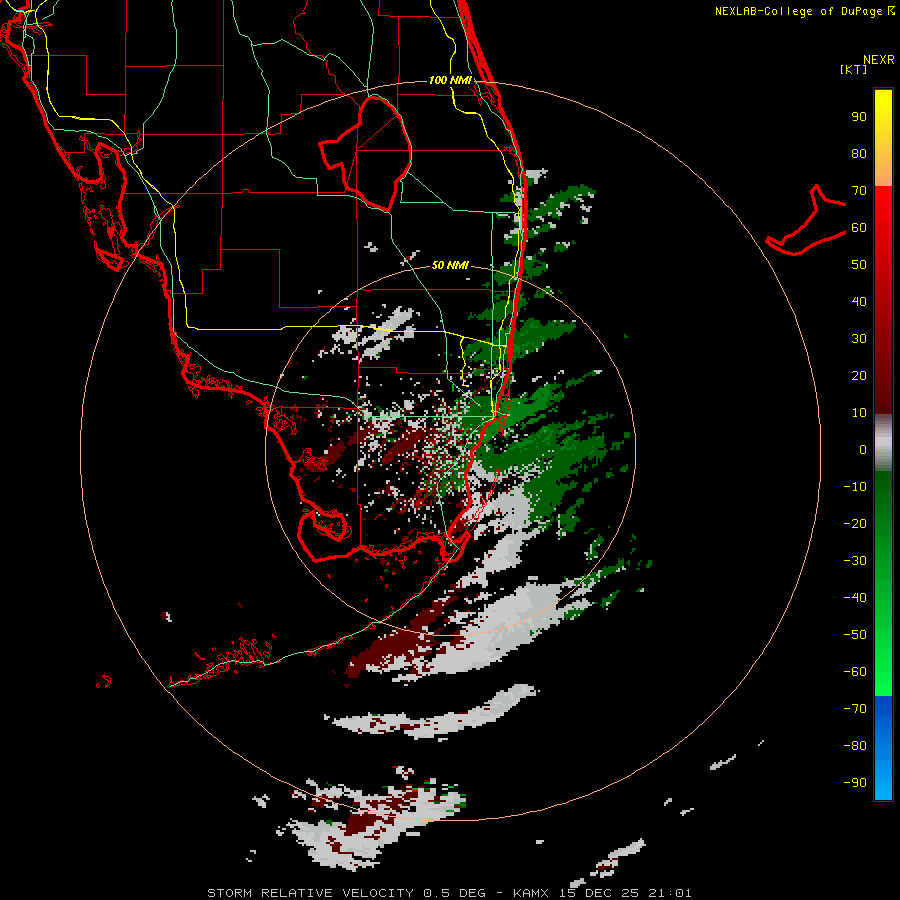Screen dimensions: 900x900
Task: Click the -30 value on the velocity scale
Action: [855, 561]
